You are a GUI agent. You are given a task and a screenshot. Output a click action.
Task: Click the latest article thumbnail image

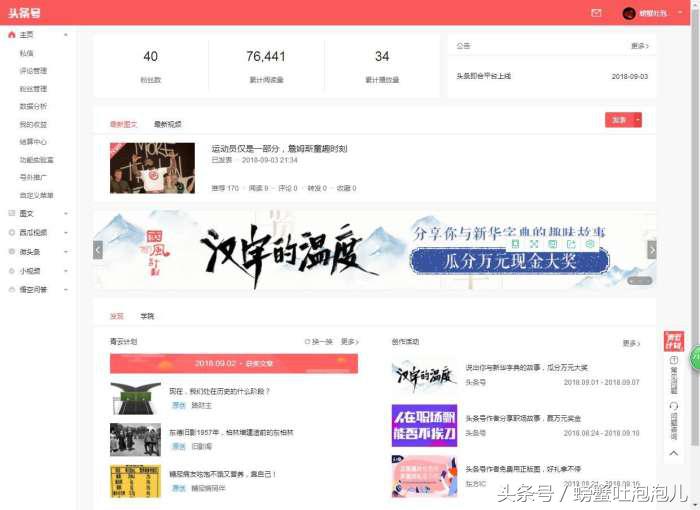click(152, 168)
